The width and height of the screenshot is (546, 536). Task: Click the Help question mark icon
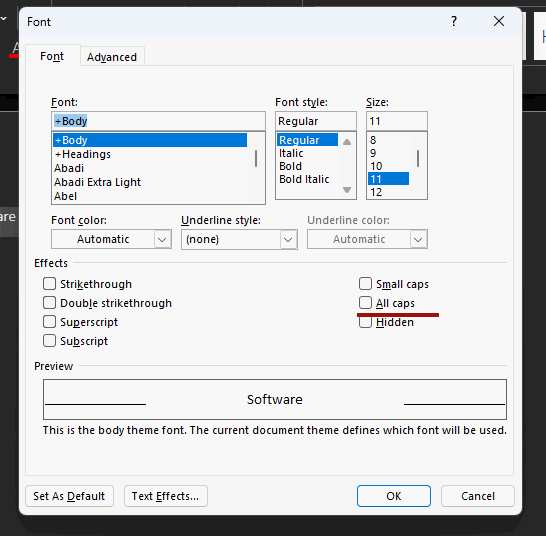(454, 22)
